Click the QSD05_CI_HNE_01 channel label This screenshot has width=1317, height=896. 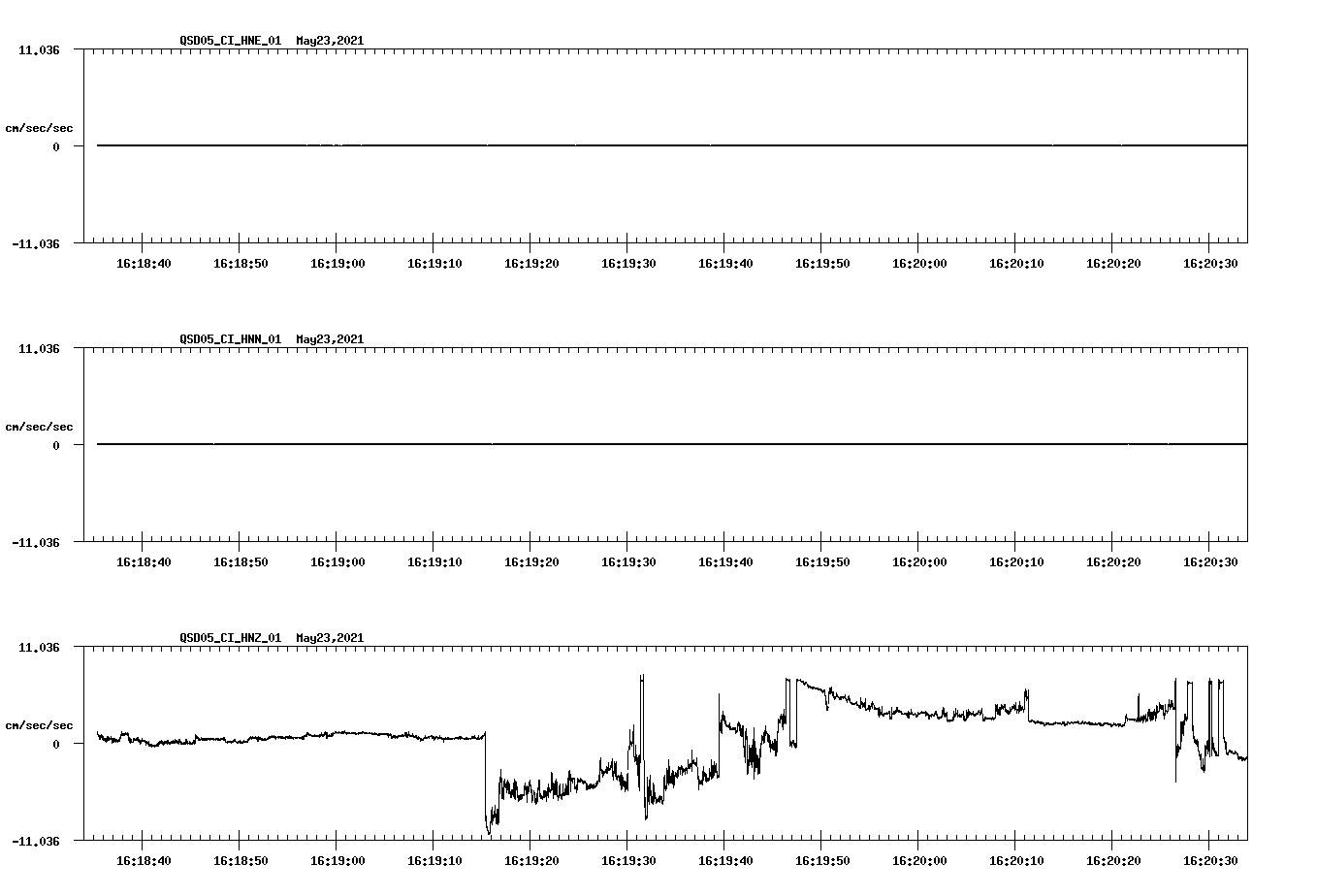pyautogui.click(x=232, y=41)
